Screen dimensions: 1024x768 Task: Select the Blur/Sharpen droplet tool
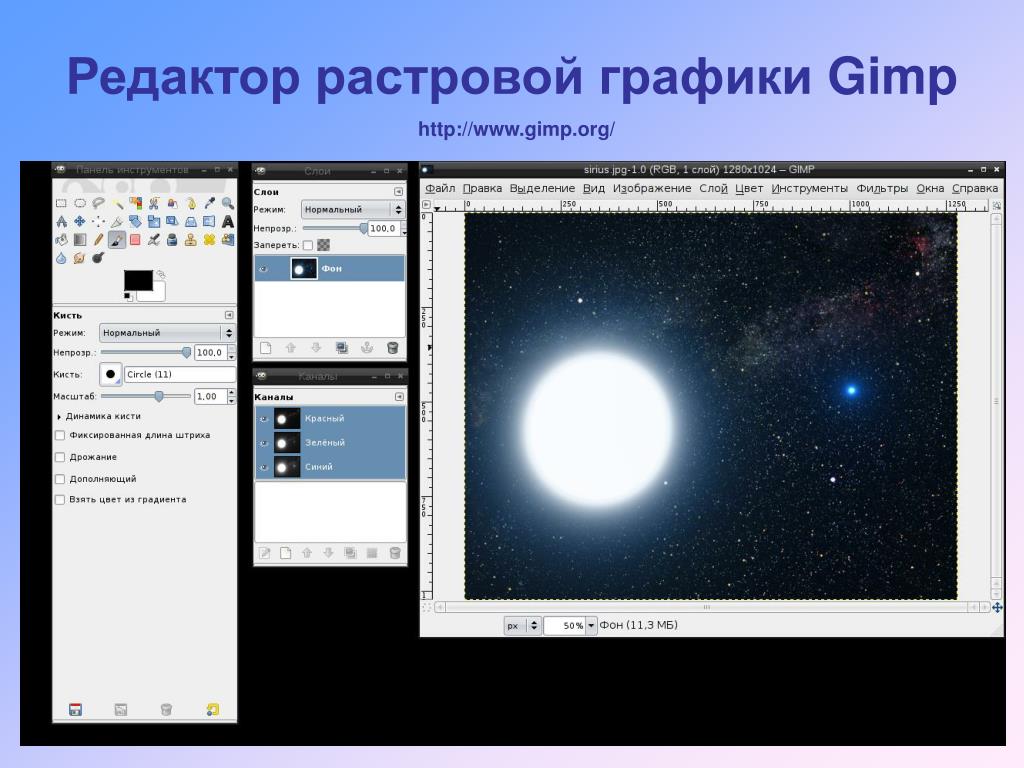tap(61, 258)
